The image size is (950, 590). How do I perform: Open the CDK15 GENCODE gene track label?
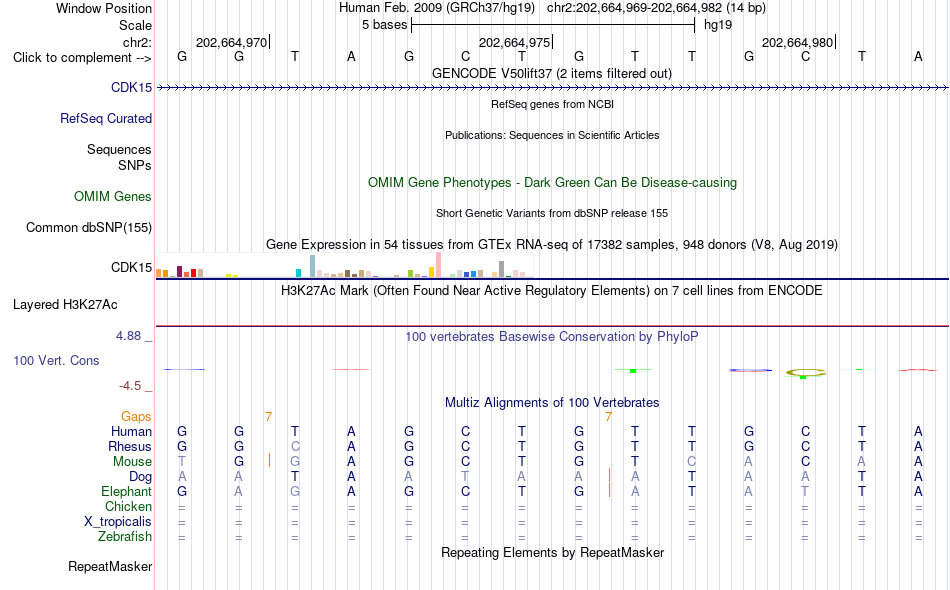tap(131, 87)
